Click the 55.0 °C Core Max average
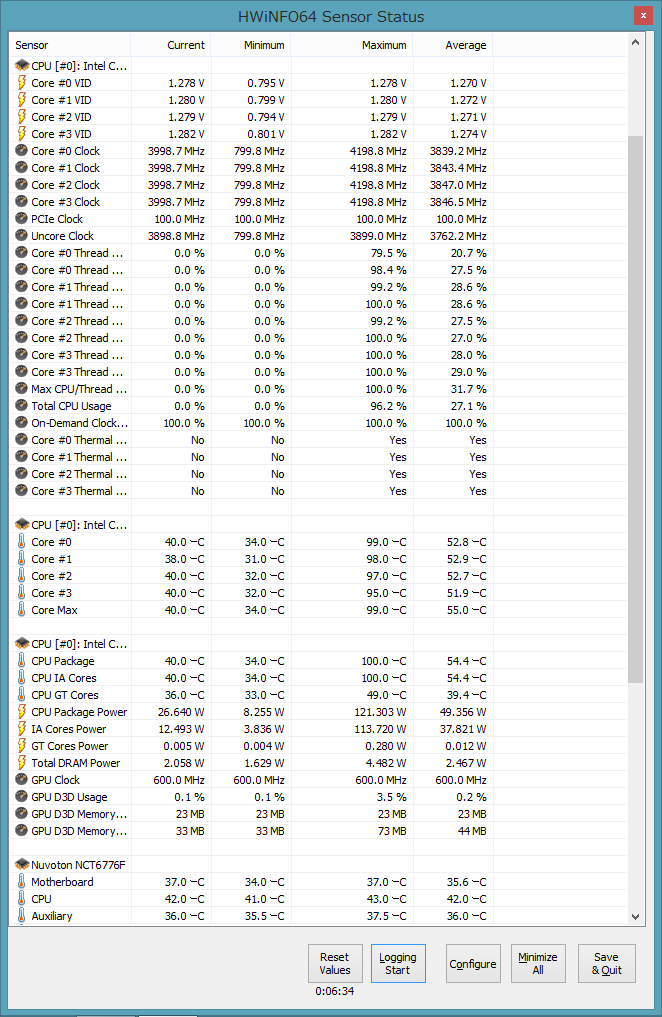The height and width of the screenshot is (1017, 662). 466,610
